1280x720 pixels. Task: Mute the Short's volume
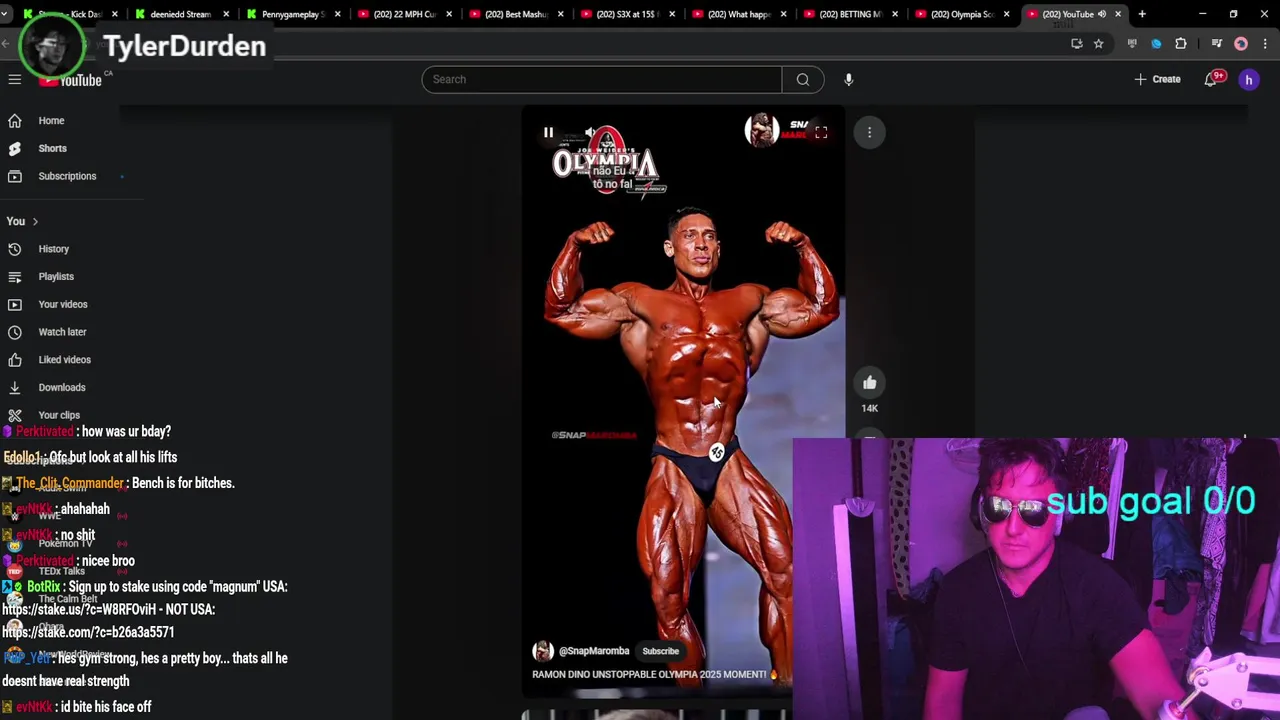click(x=590, y=132)
